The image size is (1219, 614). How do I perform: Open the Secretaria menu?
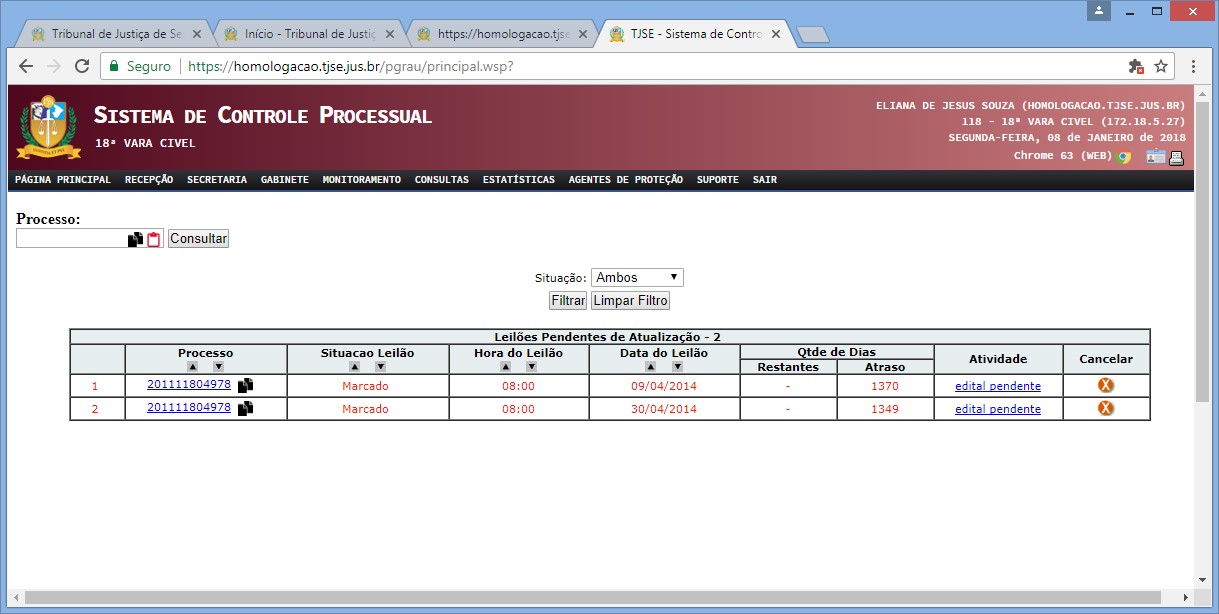216,180
